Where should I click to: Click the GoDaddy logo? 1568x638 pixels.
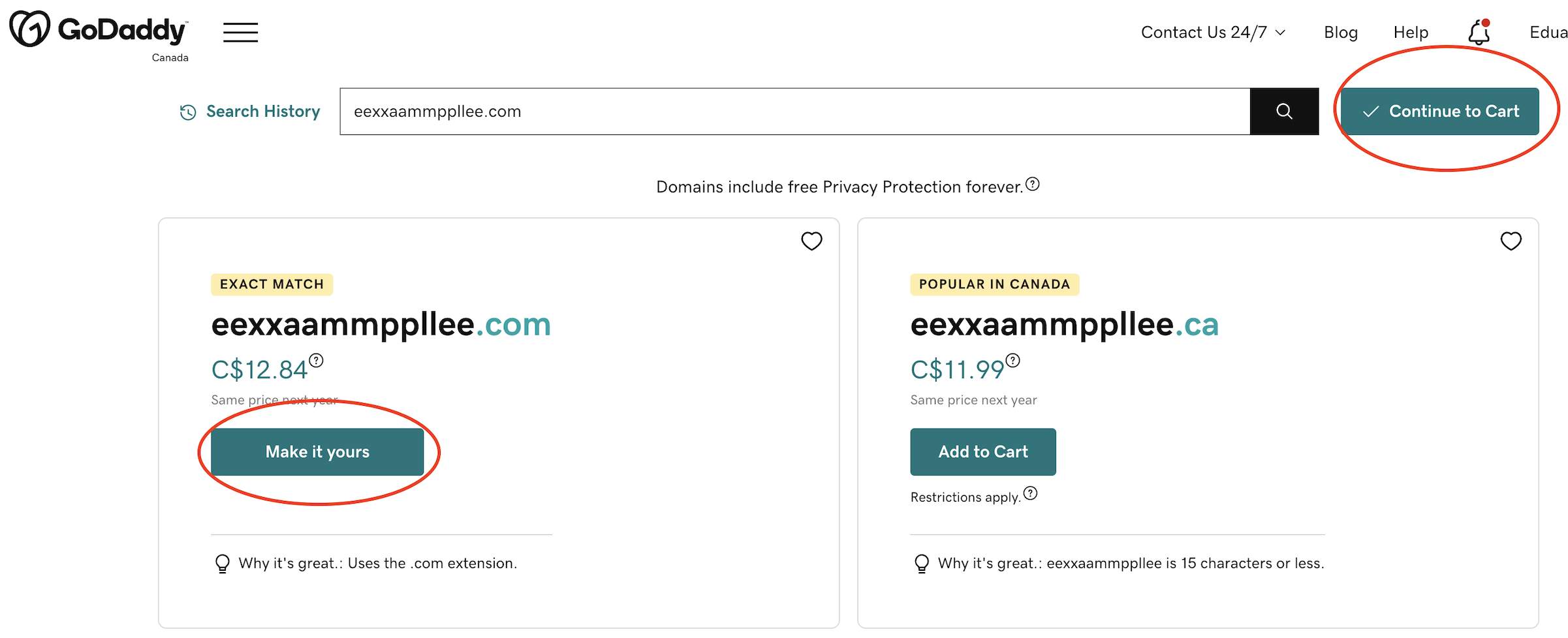[x=99, y=29]
